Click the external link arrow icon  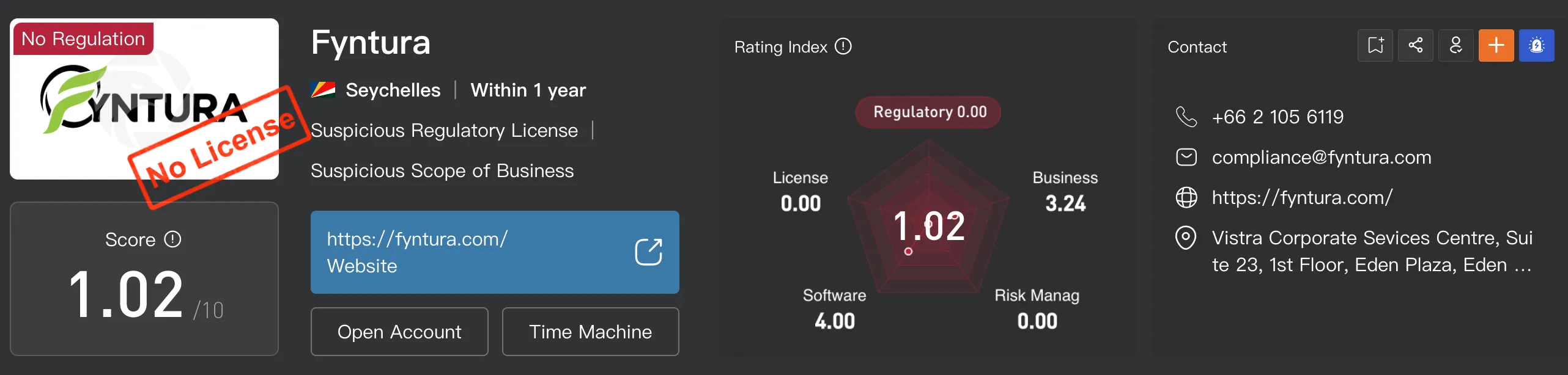tap(649, 252)
